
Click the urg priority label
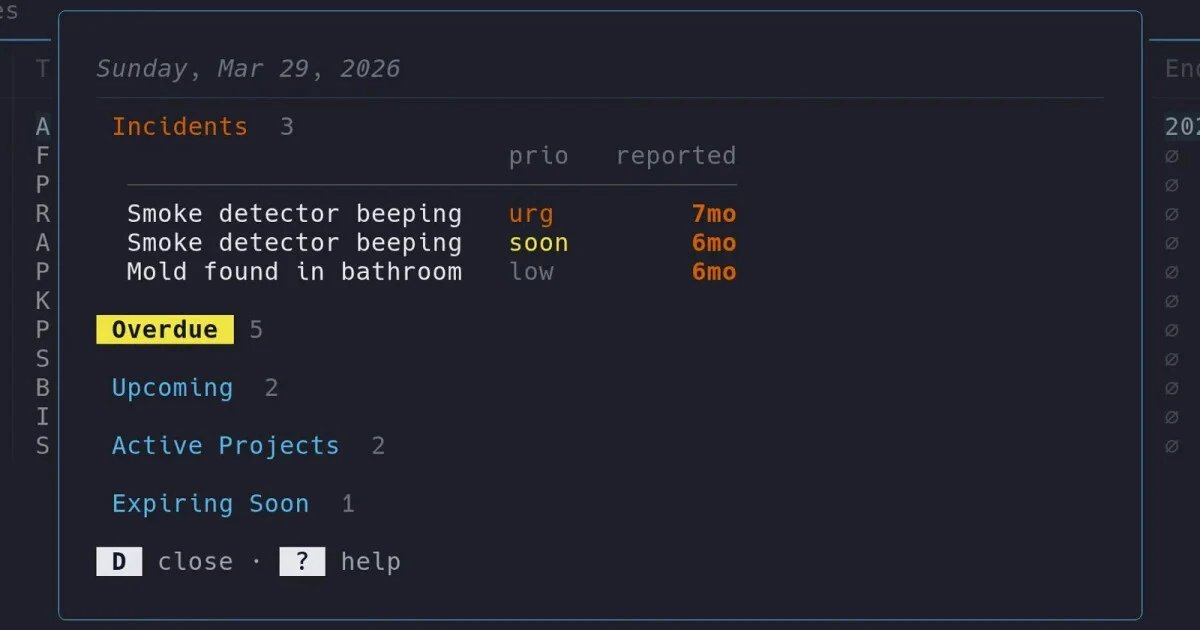coord(531,215)
